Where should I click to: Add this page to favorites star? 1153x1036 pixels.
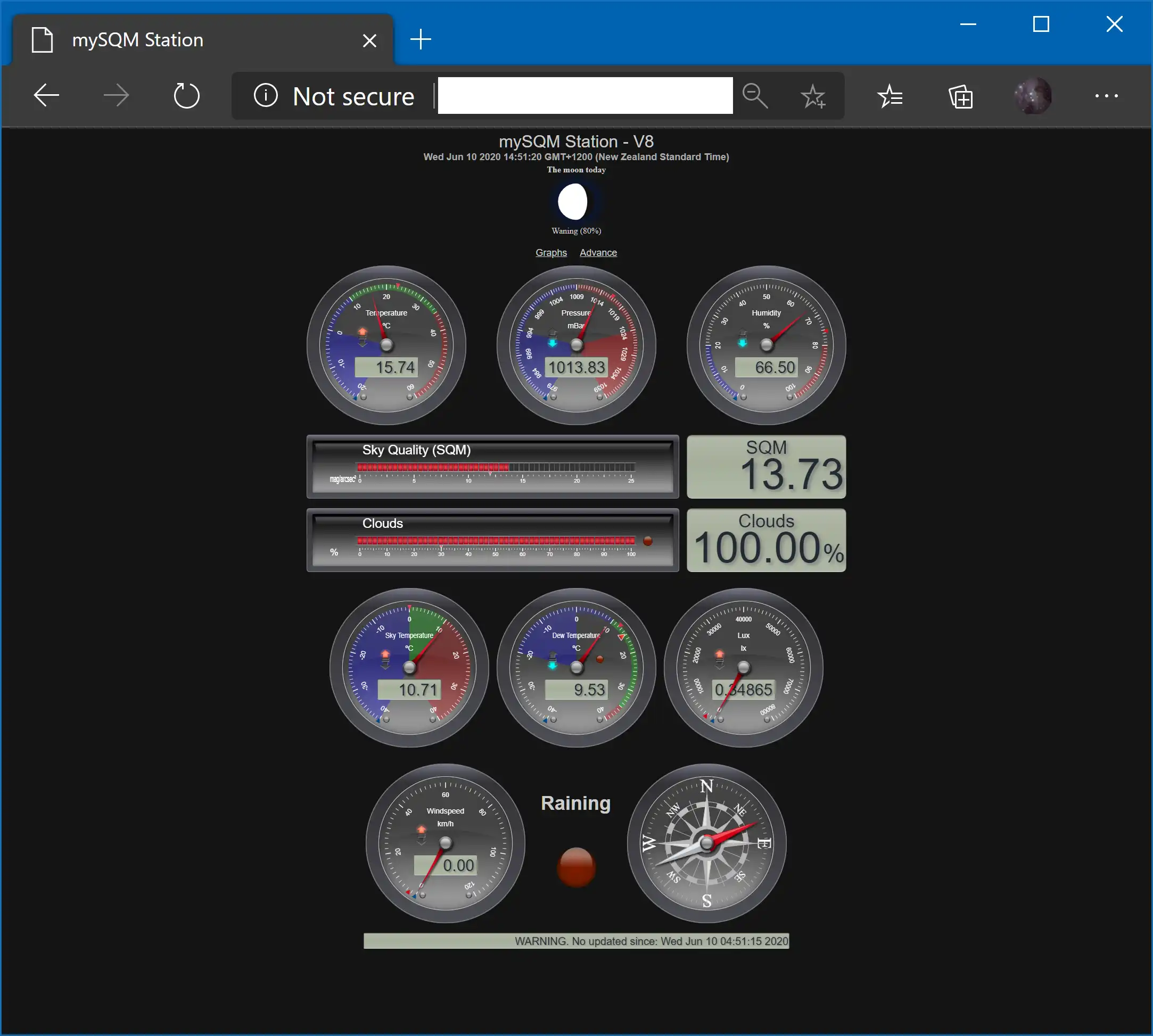tap(812, 96)
